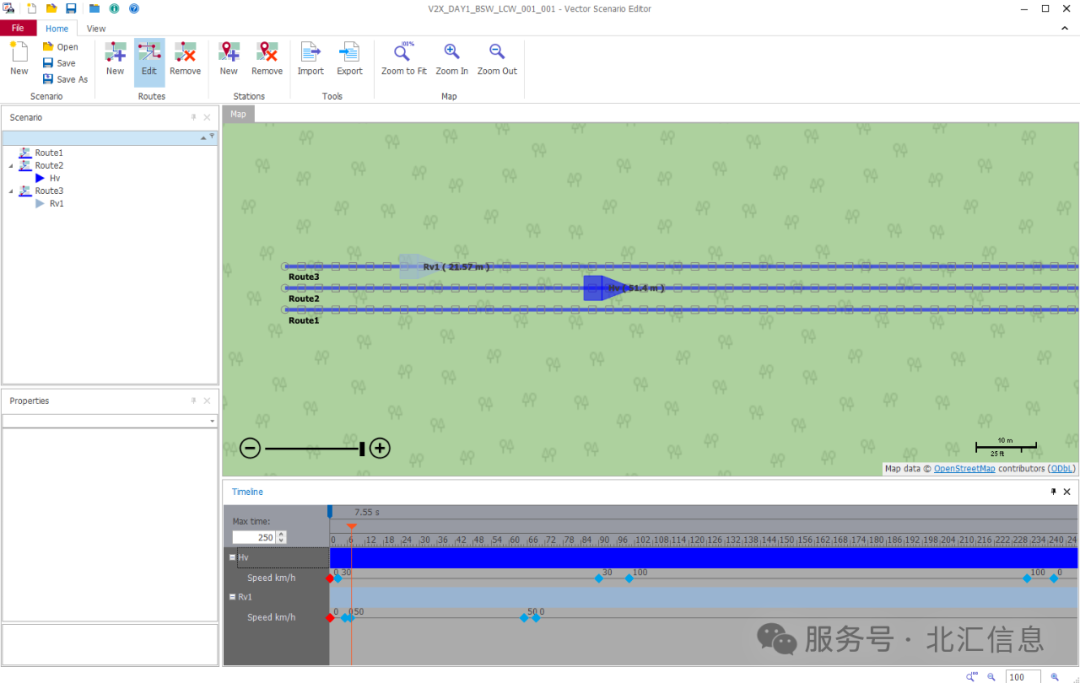Click the map zoom slider handle
1080x683 pixels.
pyautogui.click(x=362, y=448)
